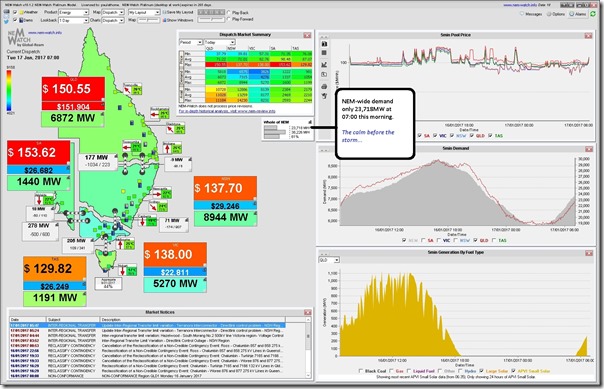
Task: Click the historical analysis link under Dispatch Market Summary
Action: click(227, 111)
